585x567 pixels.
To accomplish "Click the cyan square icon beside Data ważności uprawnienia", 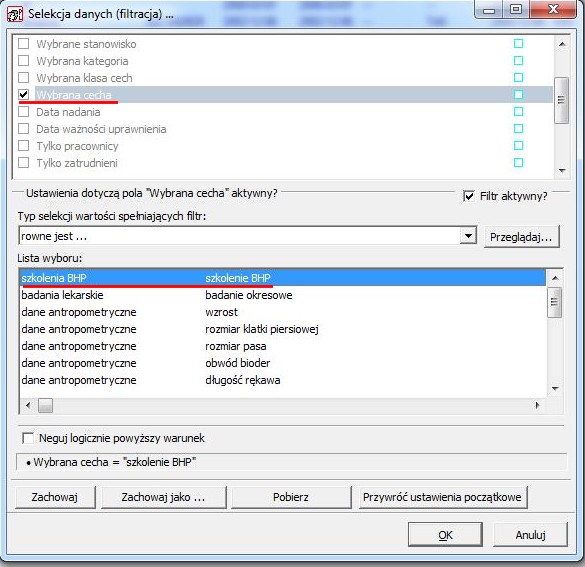I will click(x=518, y=129).
